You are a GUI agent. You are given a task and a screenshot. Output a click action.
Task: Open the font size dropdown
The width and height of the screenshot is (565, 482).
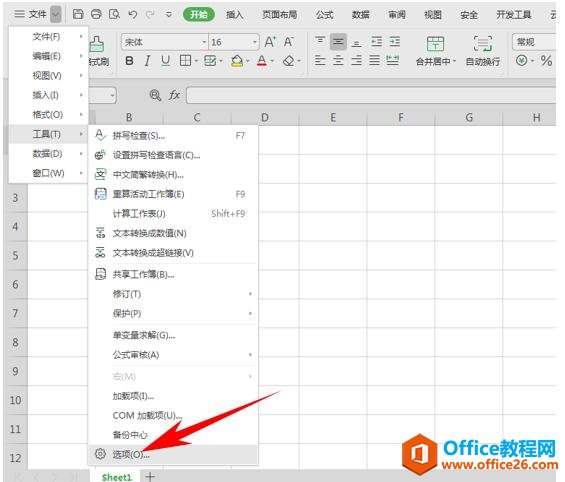(x=255, y=42)
